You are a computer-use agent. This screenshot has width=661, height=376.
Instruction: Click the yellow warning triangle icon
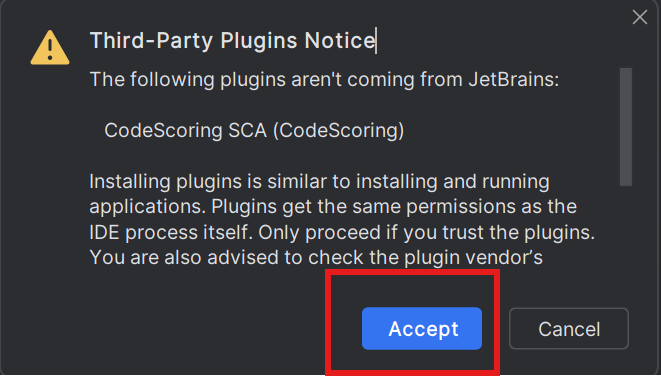click(50, 48)
